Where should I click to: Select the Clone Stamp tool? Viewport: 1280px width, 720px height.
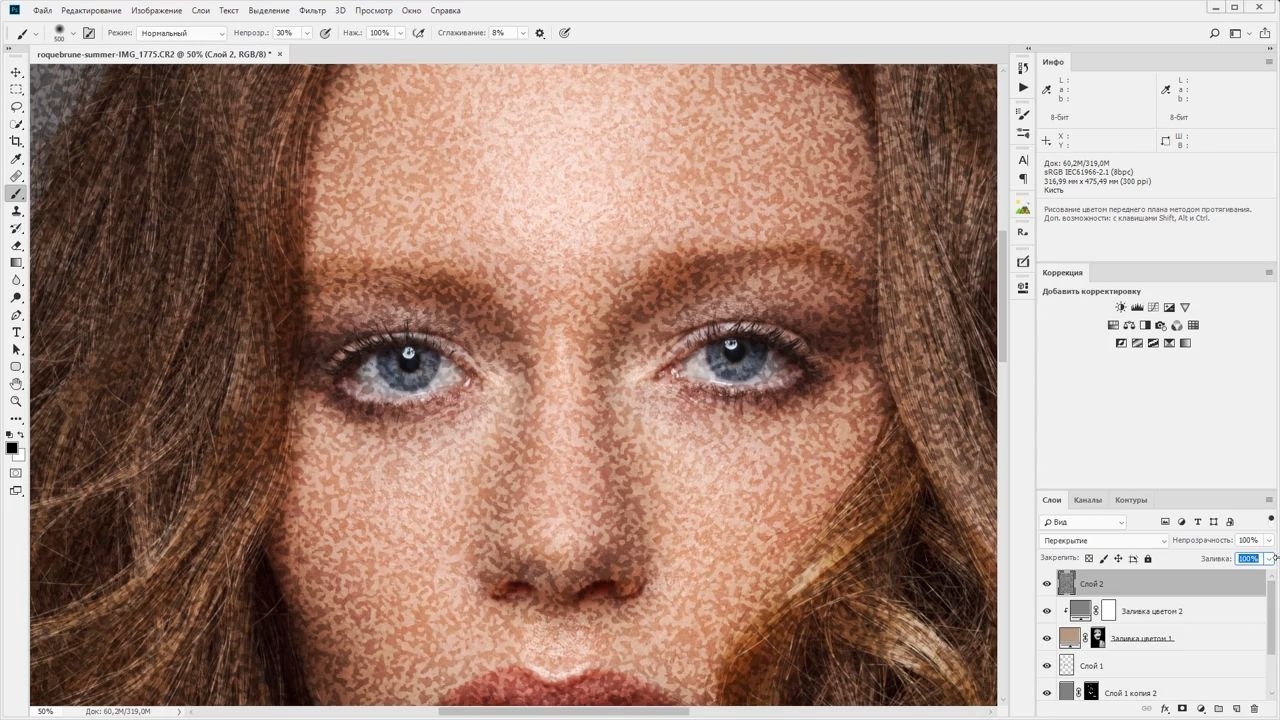16,210
